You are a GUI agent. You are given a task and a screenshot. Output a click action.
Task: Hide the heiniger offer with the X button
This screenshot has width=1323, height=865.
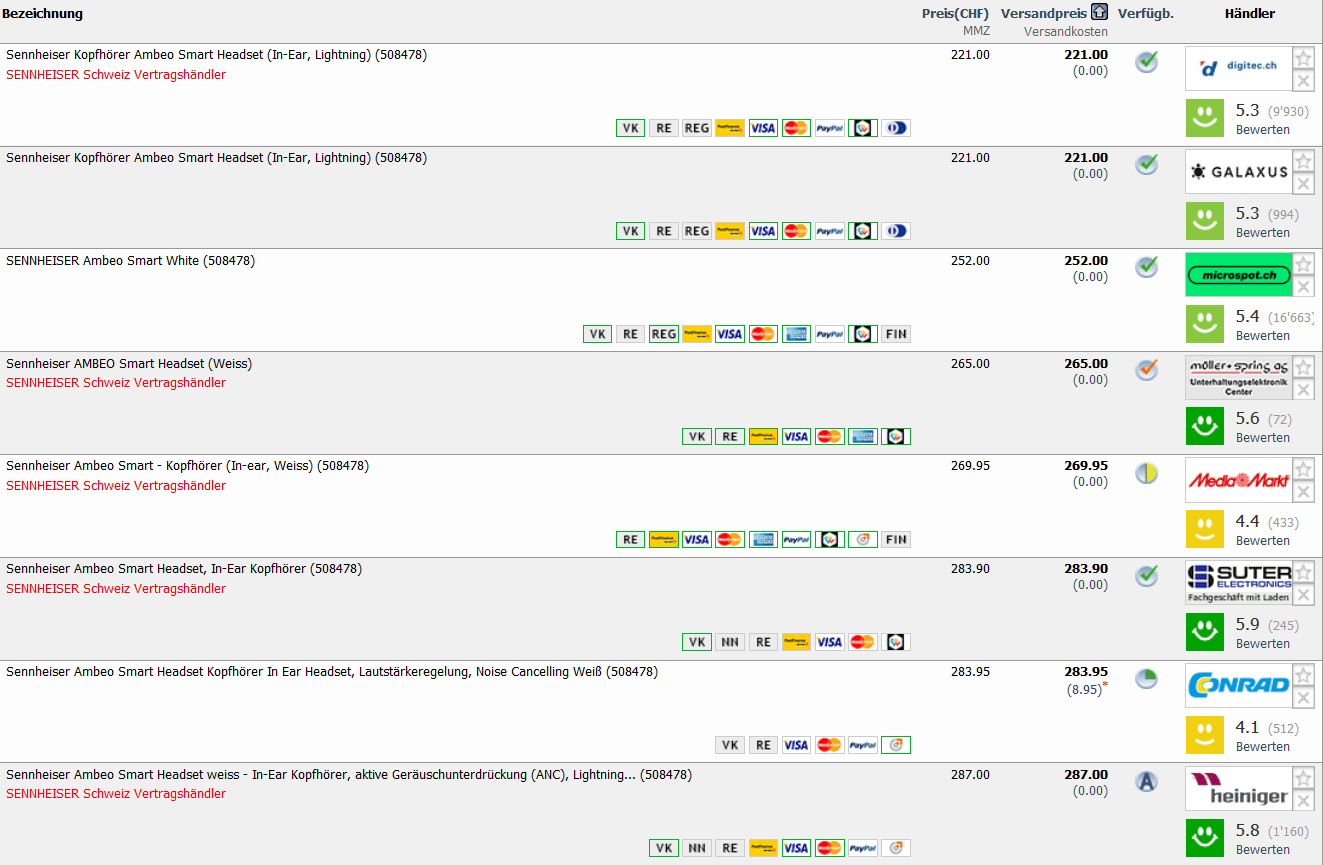[1303, 801]
